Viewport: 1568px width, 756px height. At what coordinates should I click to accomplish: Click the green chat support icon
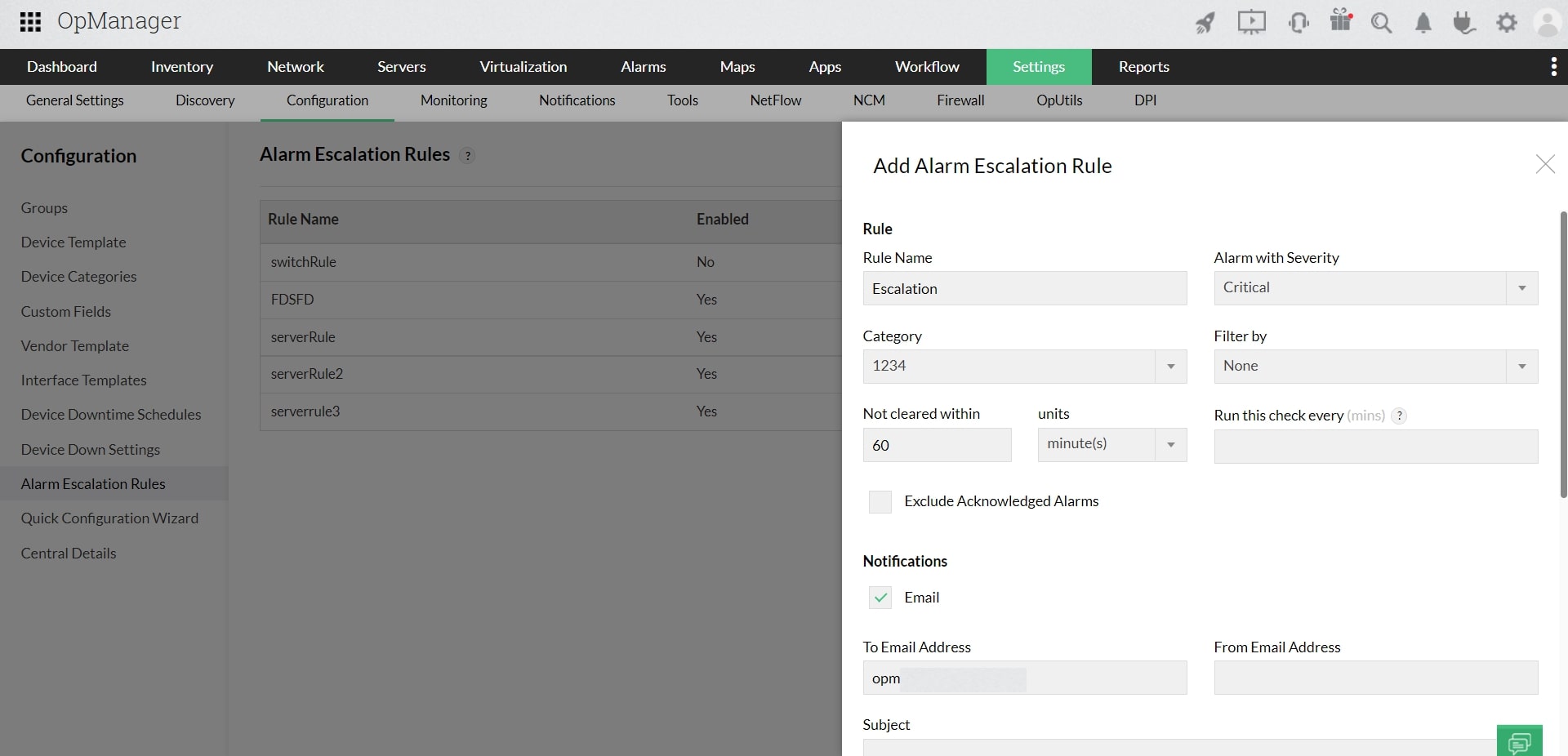click(1519, 741)
